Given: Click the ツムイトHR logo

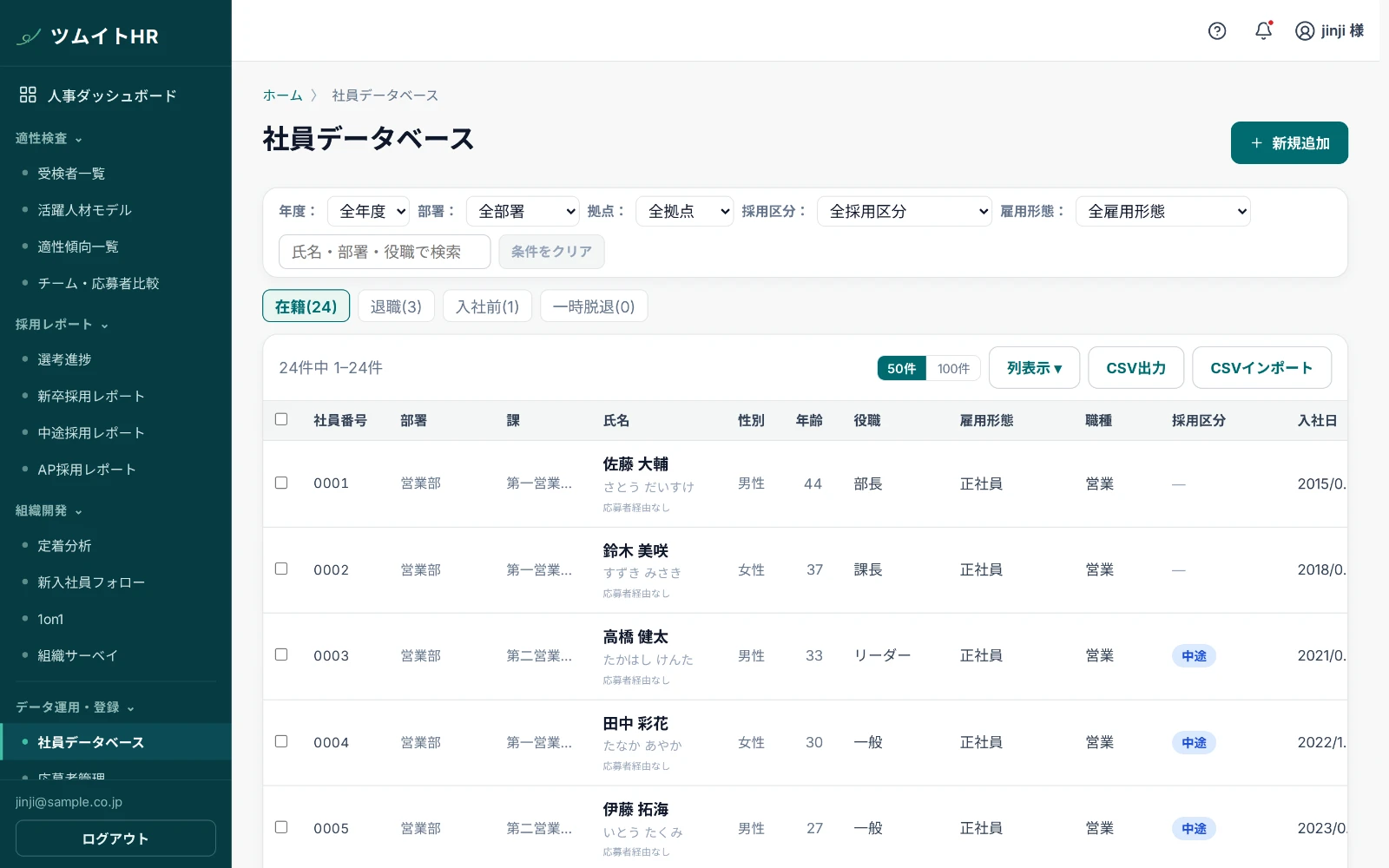Looking at the screenshot, I should tap(88, 36).
